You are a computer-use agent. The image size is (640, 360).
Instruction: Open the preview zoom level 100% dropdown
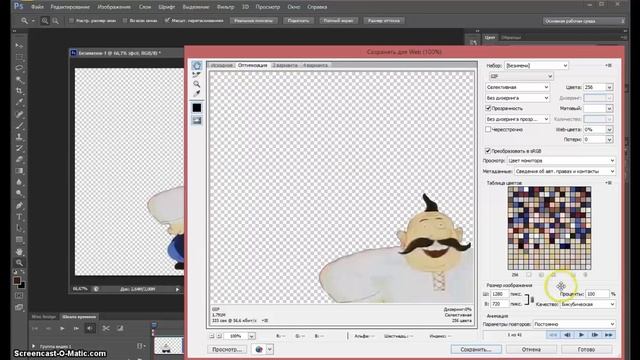pyautogui.click(x=252, y=336)
